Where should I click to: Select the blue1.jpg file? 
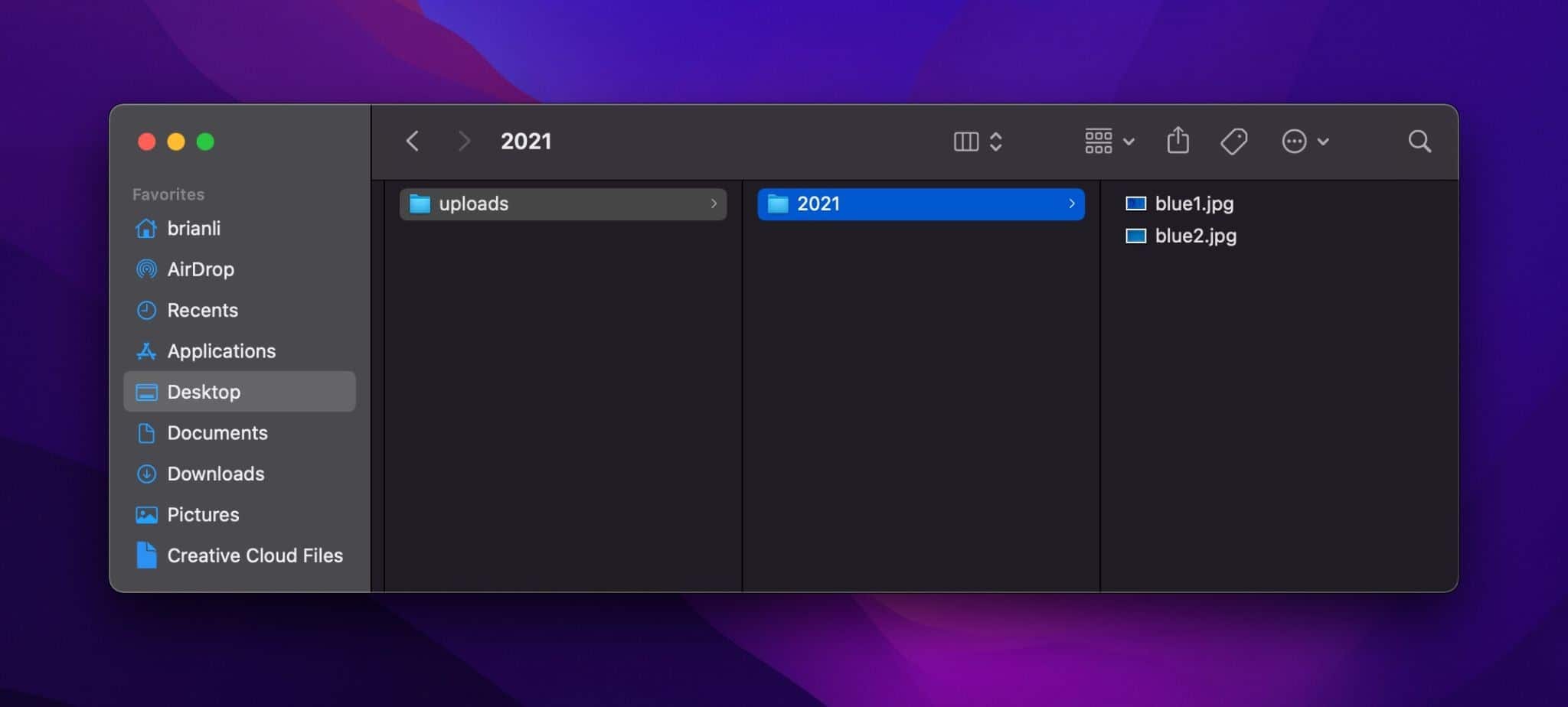click(1194, 204)
